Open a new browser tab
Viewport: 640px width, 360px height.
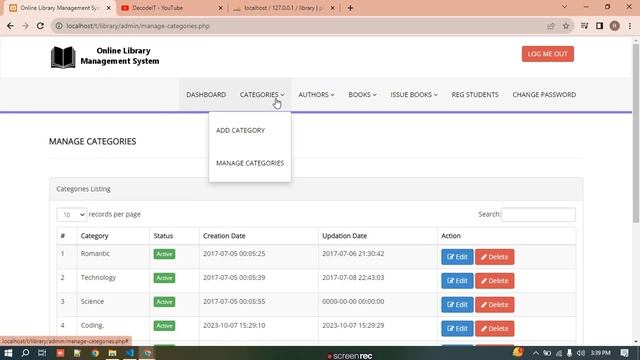(x=350, y=8)
